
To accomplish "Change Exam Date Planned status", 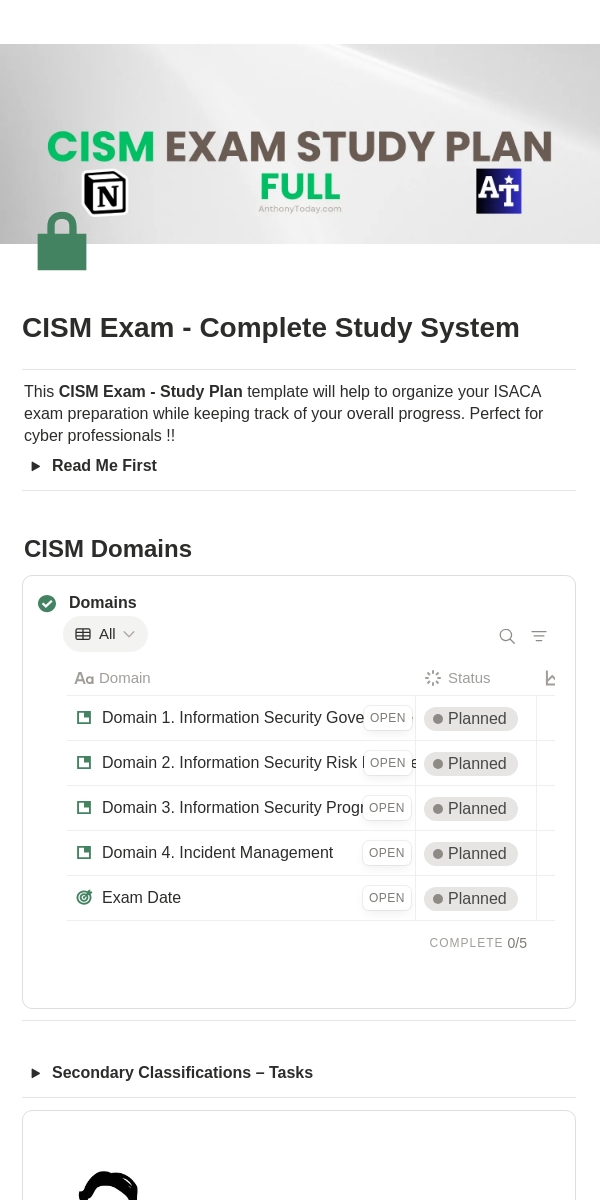I will 471,899.
